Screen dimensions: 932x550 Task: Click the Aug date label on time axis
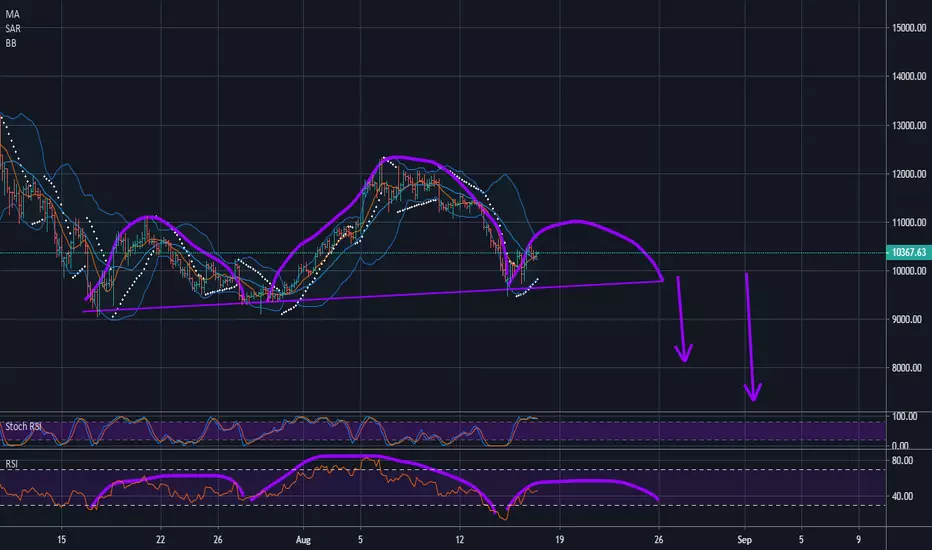[x=303, y=540]
